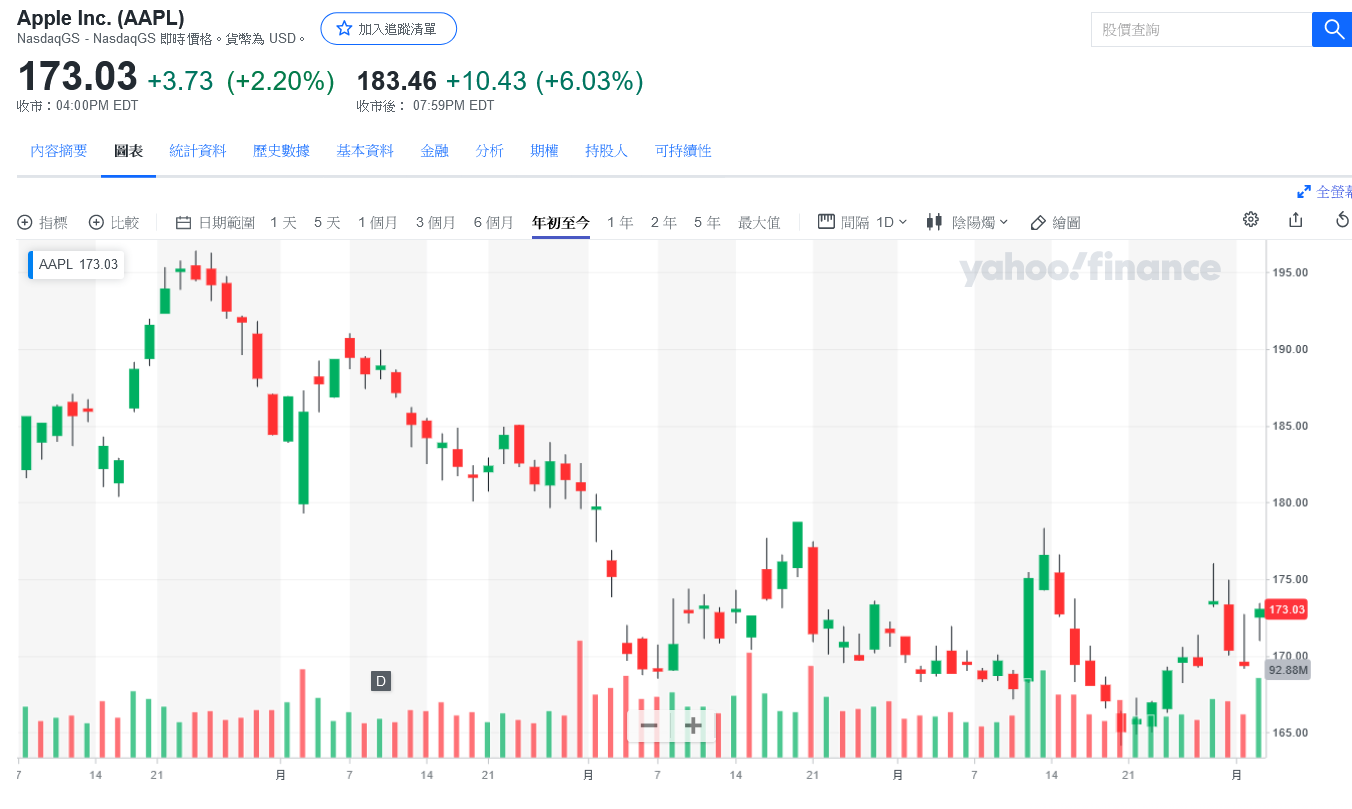Open the 間隔 1D interval dropdown
This screenshot has height=809, width=1352.
[862, 222]
